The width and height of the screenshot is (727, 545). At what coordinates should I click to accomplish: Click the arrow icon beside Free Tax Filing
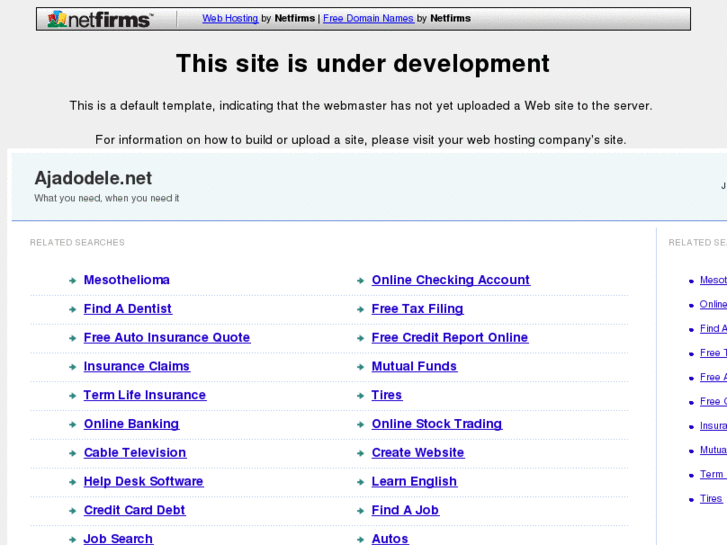point(360,309)
